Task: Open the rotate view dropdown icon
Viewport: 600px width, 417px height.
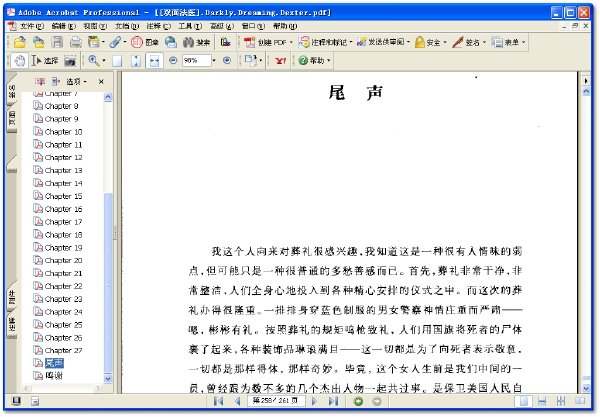Action: tap(253, 60)
